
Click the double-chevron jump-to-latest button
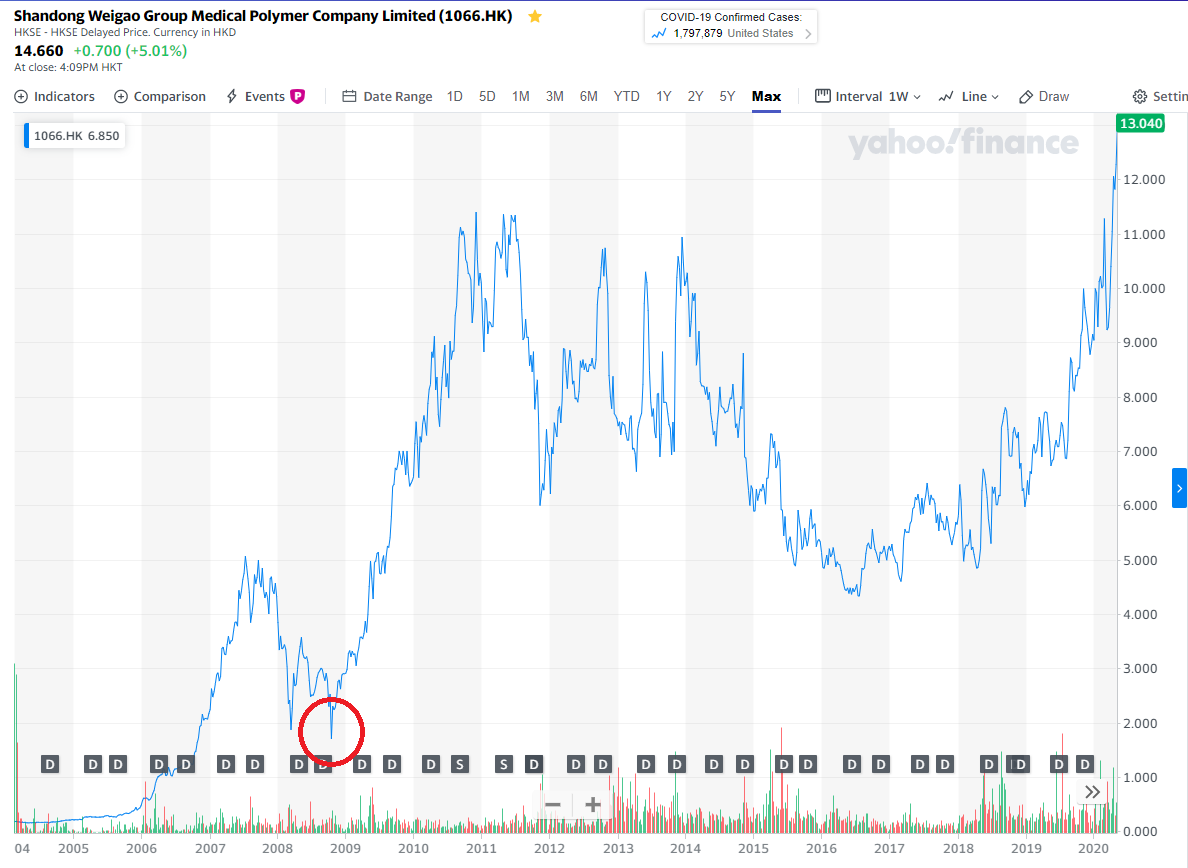coord(1092,792)
